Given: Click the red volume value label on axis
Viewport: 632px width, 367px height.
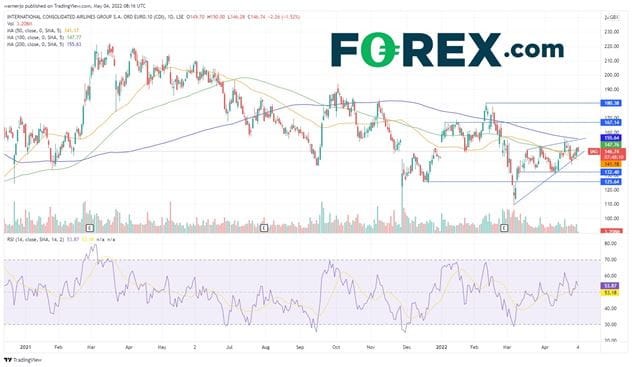Looking at the screenshot, I should click(611, 231).
